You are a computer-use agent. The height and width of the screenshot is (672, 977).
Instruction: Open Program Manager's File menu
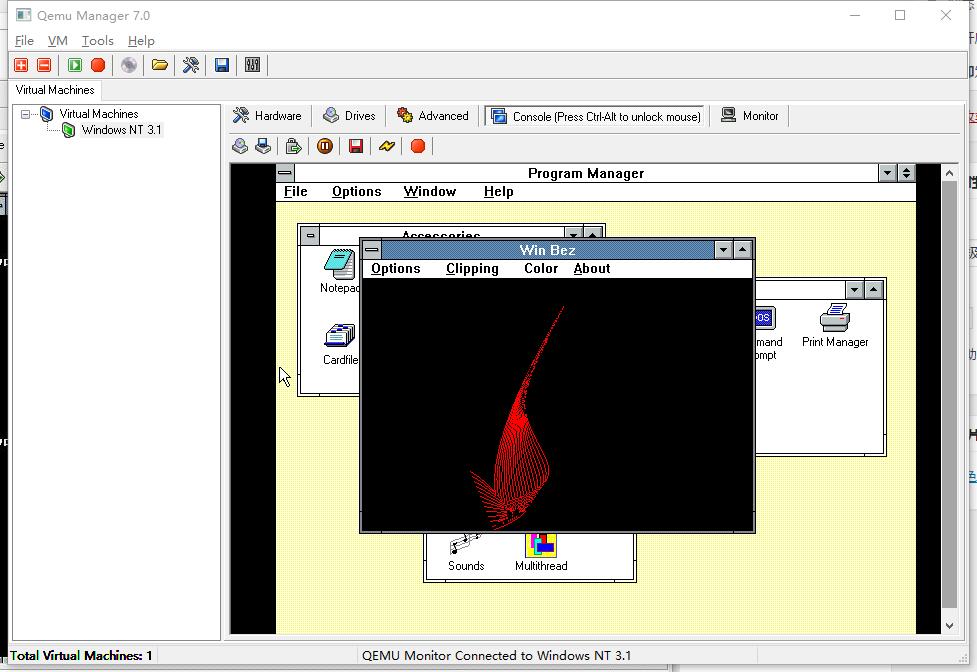coord(295,191)
